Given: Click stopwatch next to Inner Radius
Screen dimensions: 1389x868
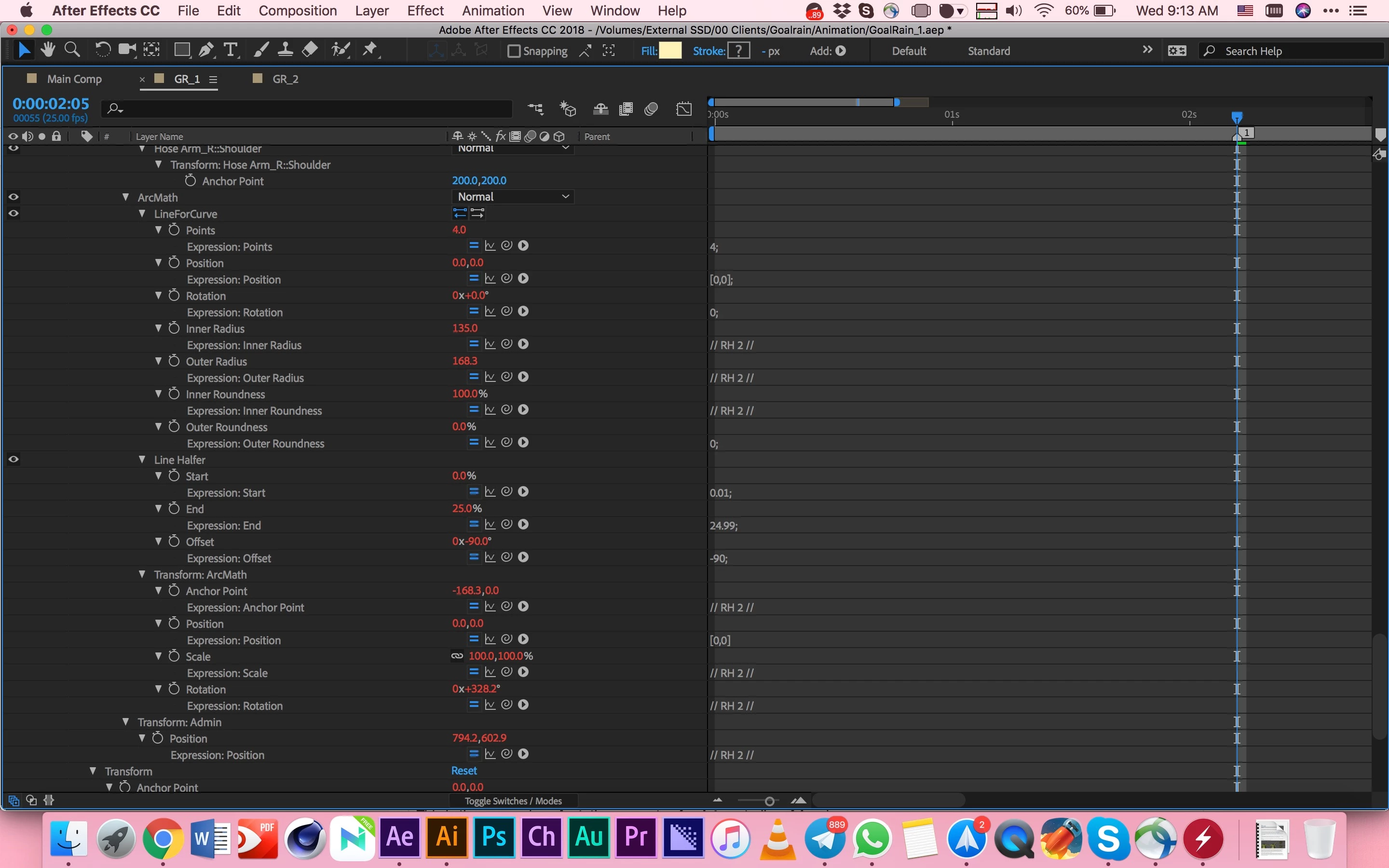Looking at the screenshot, I should click(174, 328).
